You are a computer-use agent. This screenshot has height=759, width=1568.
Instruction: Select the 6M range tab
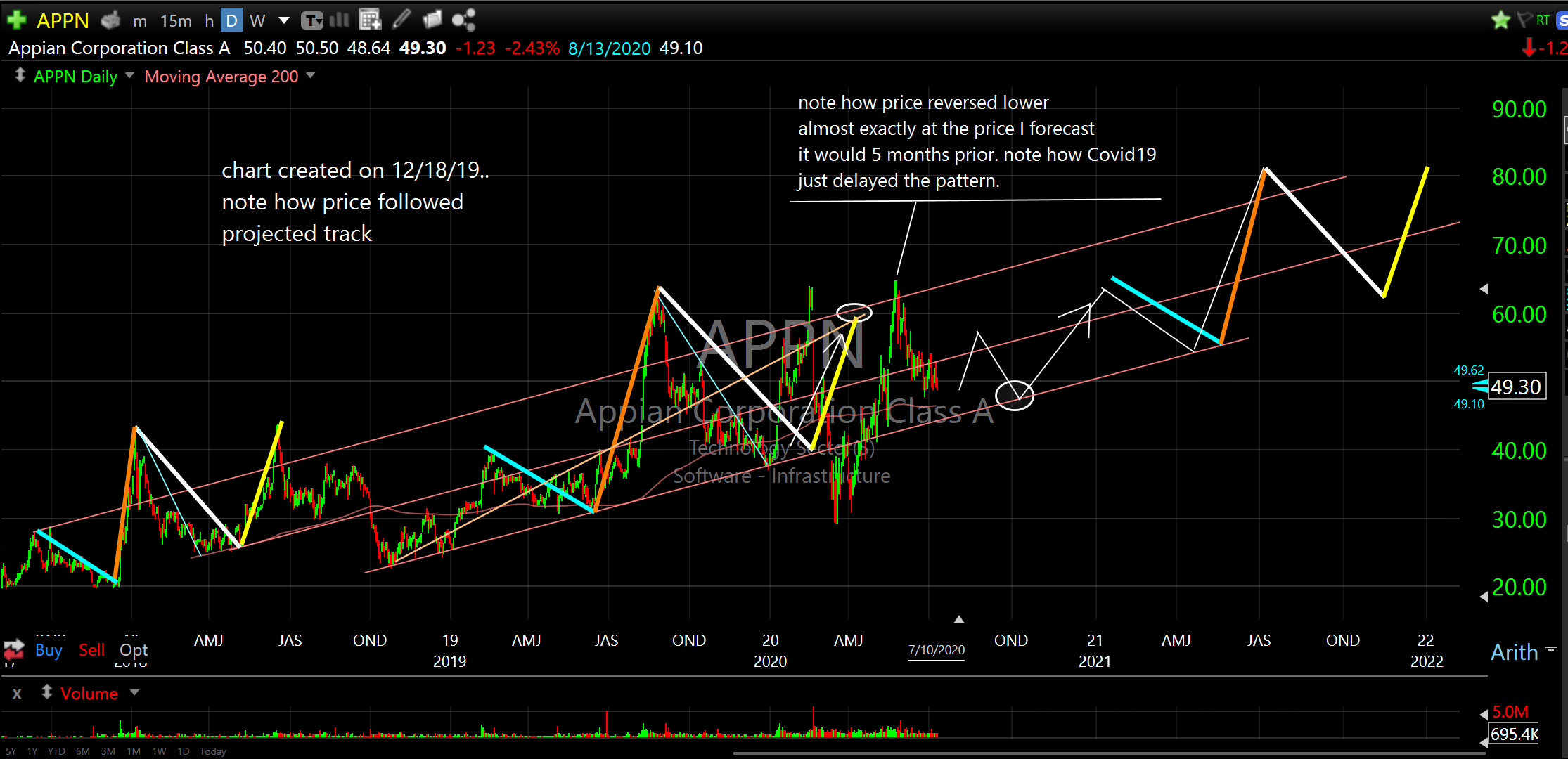tap(82, 751)
